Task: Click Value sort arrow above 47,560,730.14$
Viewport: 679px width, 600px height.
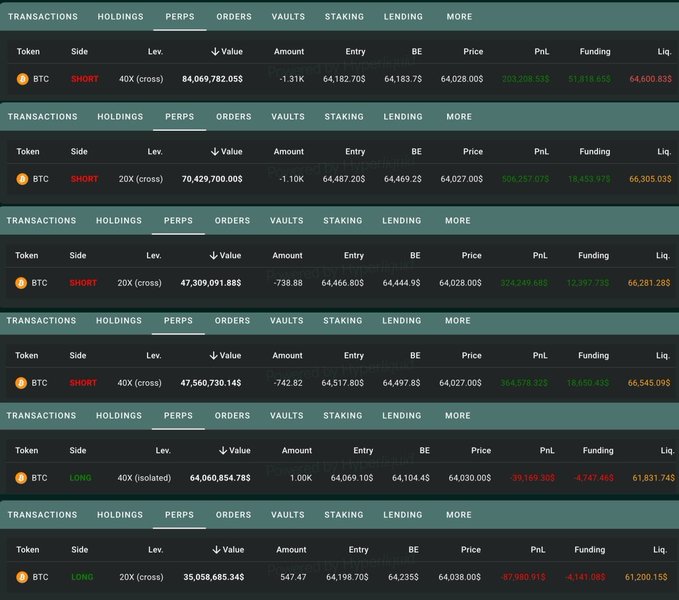Action: pyautogui.click(x=213, y=355)
